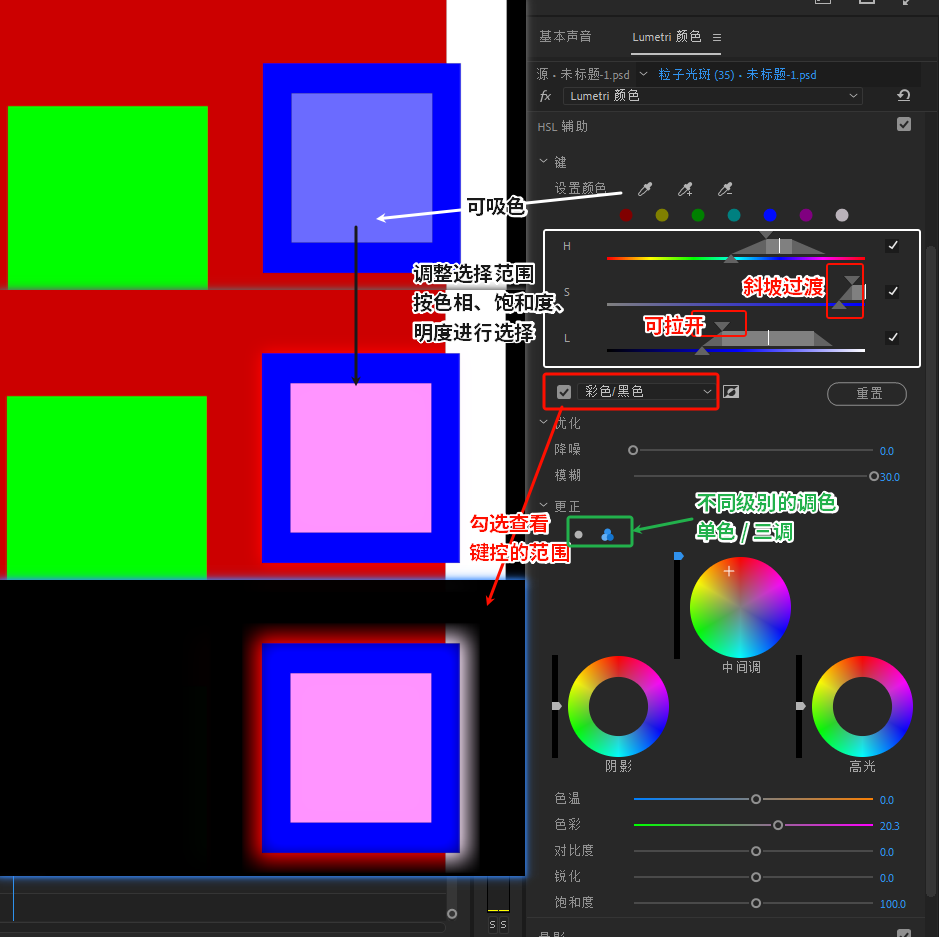Click the 对比度 value 0.0
Screen dimensions: 939x937
[886, 852]
